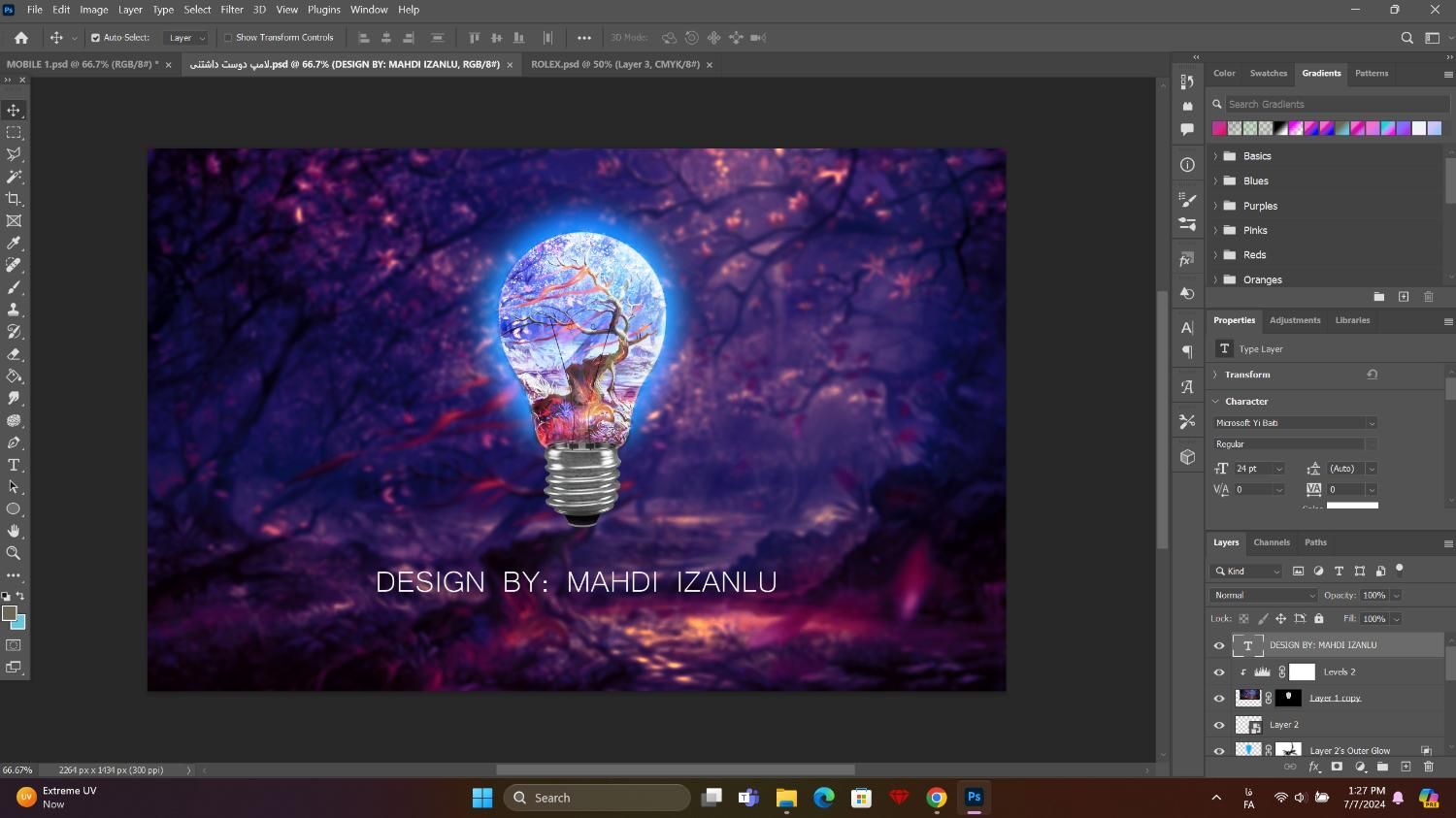The image size is (1456, 818).
Task: Expand the Basics gradient folder
Action: [x=1215, y=156]
